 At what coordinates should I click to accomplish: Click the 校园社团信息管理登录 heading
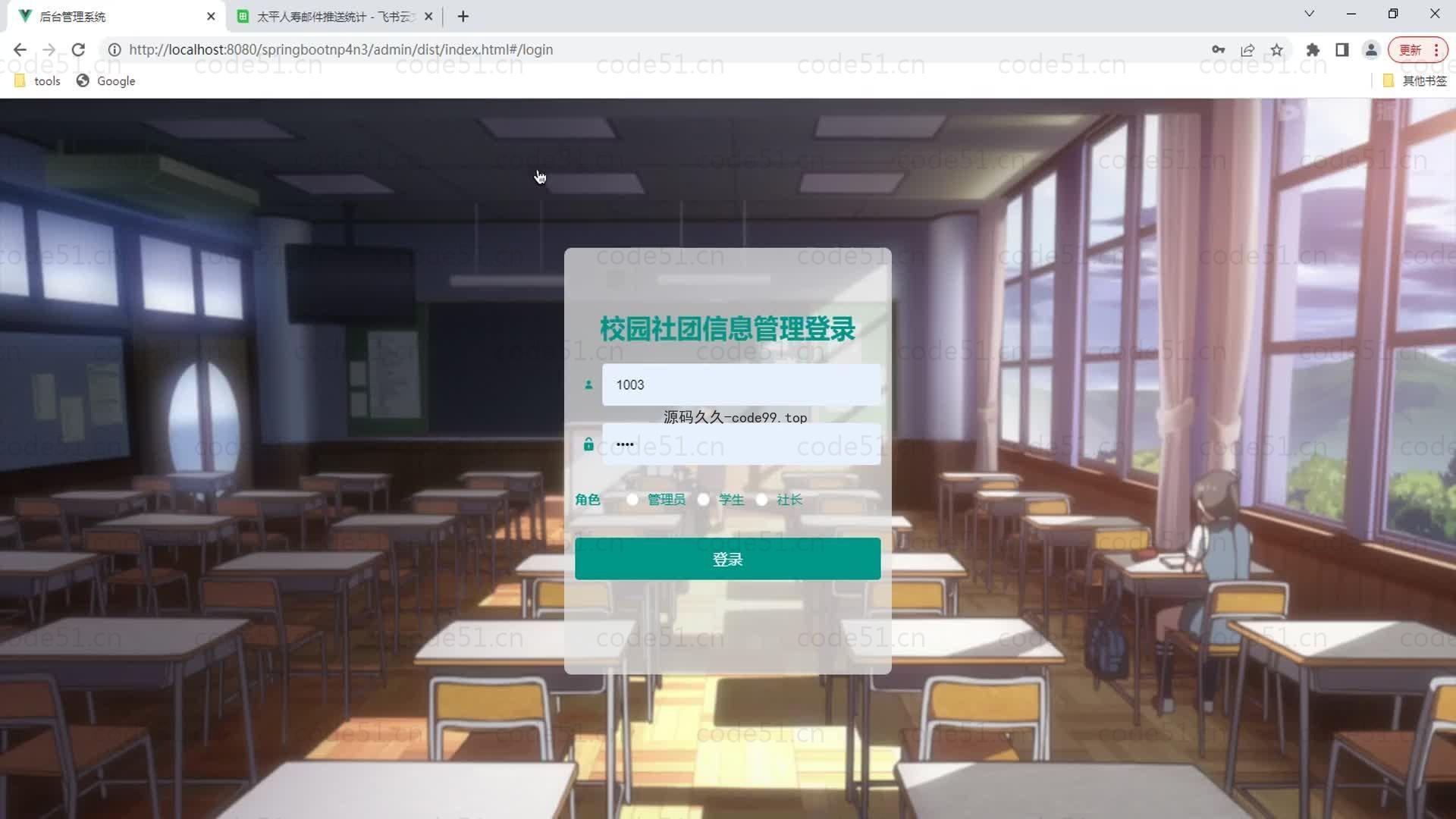728,329
